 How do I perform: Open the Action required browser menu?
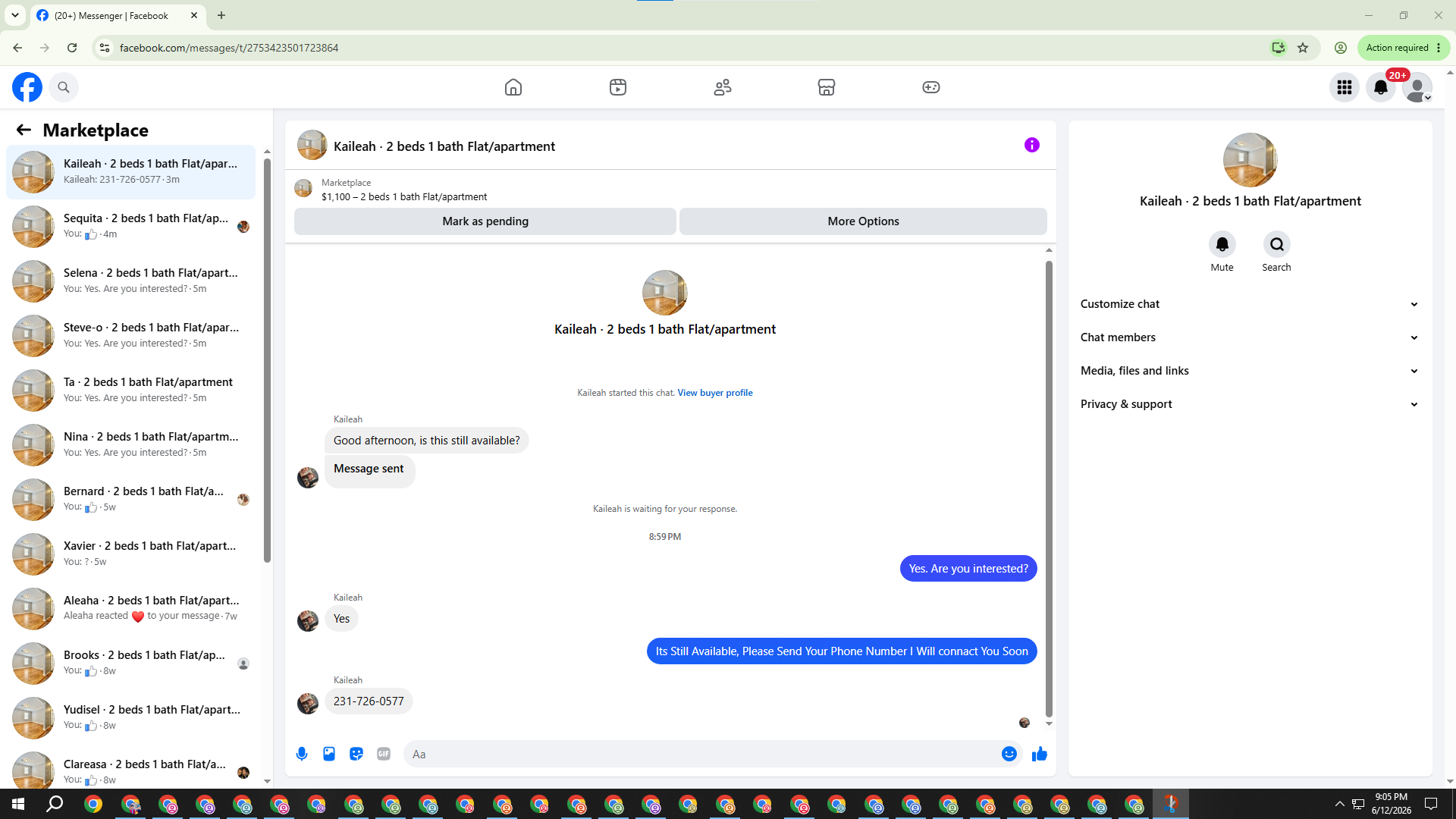coord(1404,48)
